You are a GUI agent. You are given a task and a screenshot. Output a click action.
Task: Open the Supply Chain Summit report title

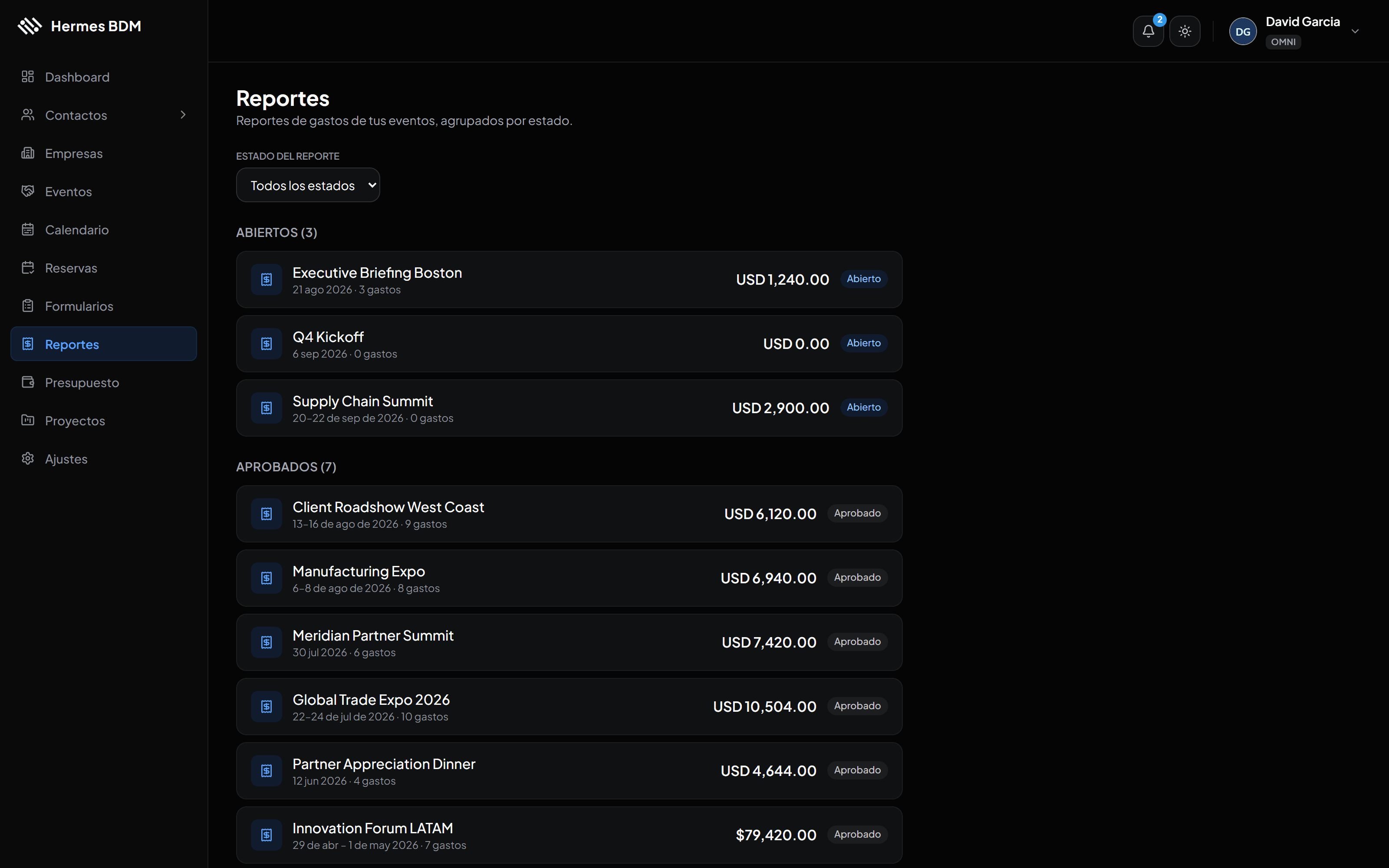[363, 401]
